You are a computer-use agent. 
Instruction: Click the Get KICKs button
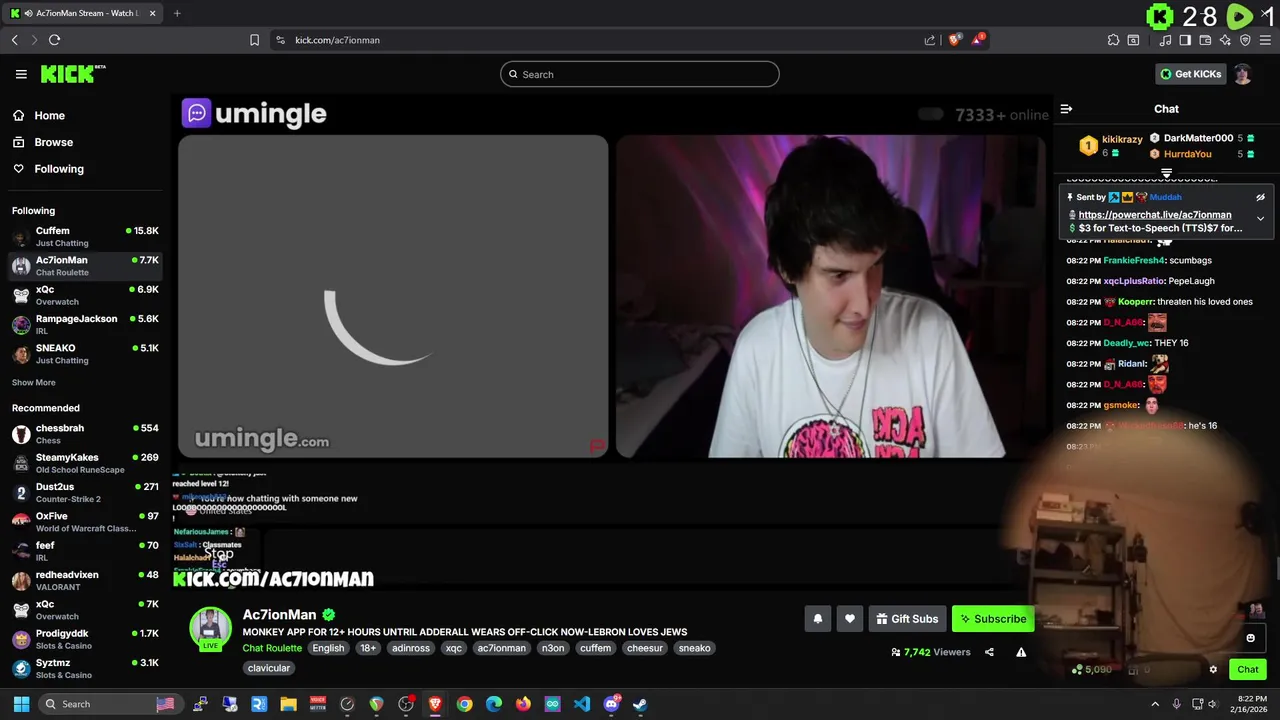(x=1191, y=74)
